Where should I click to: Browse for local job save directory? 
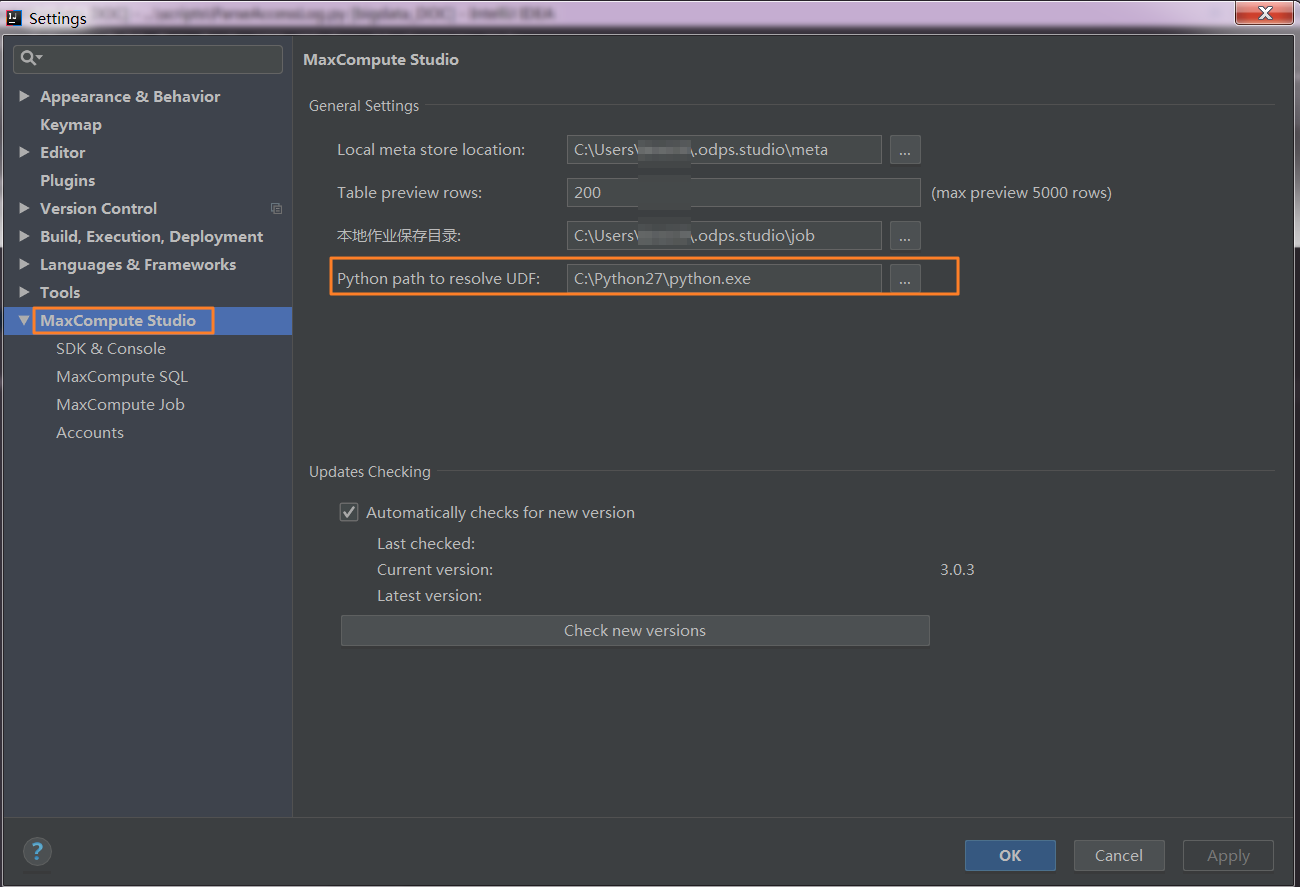pos(905,236)
